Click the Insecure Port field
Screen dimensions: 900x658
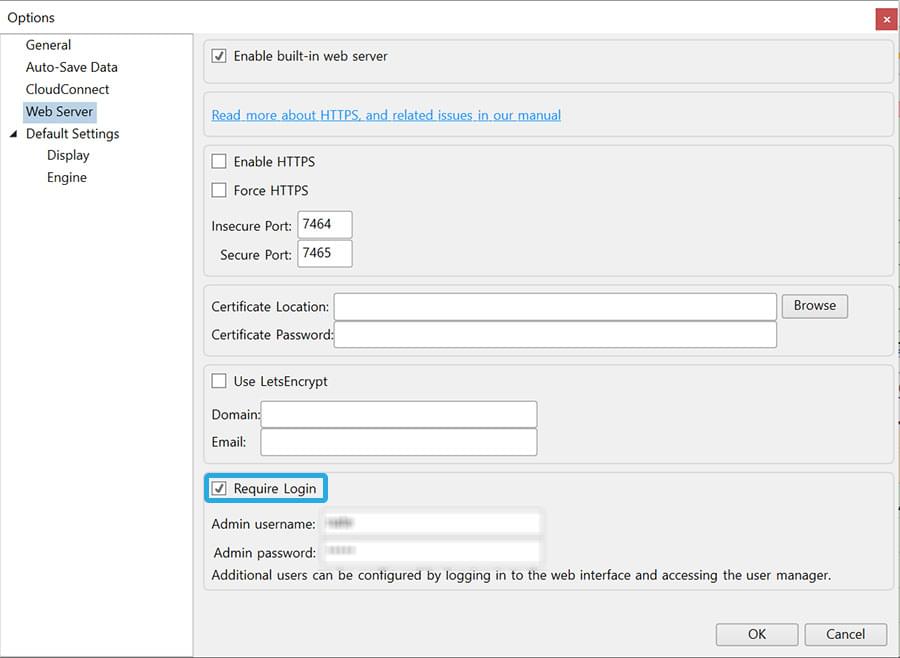pyautogui.click(x=325, y=225)
